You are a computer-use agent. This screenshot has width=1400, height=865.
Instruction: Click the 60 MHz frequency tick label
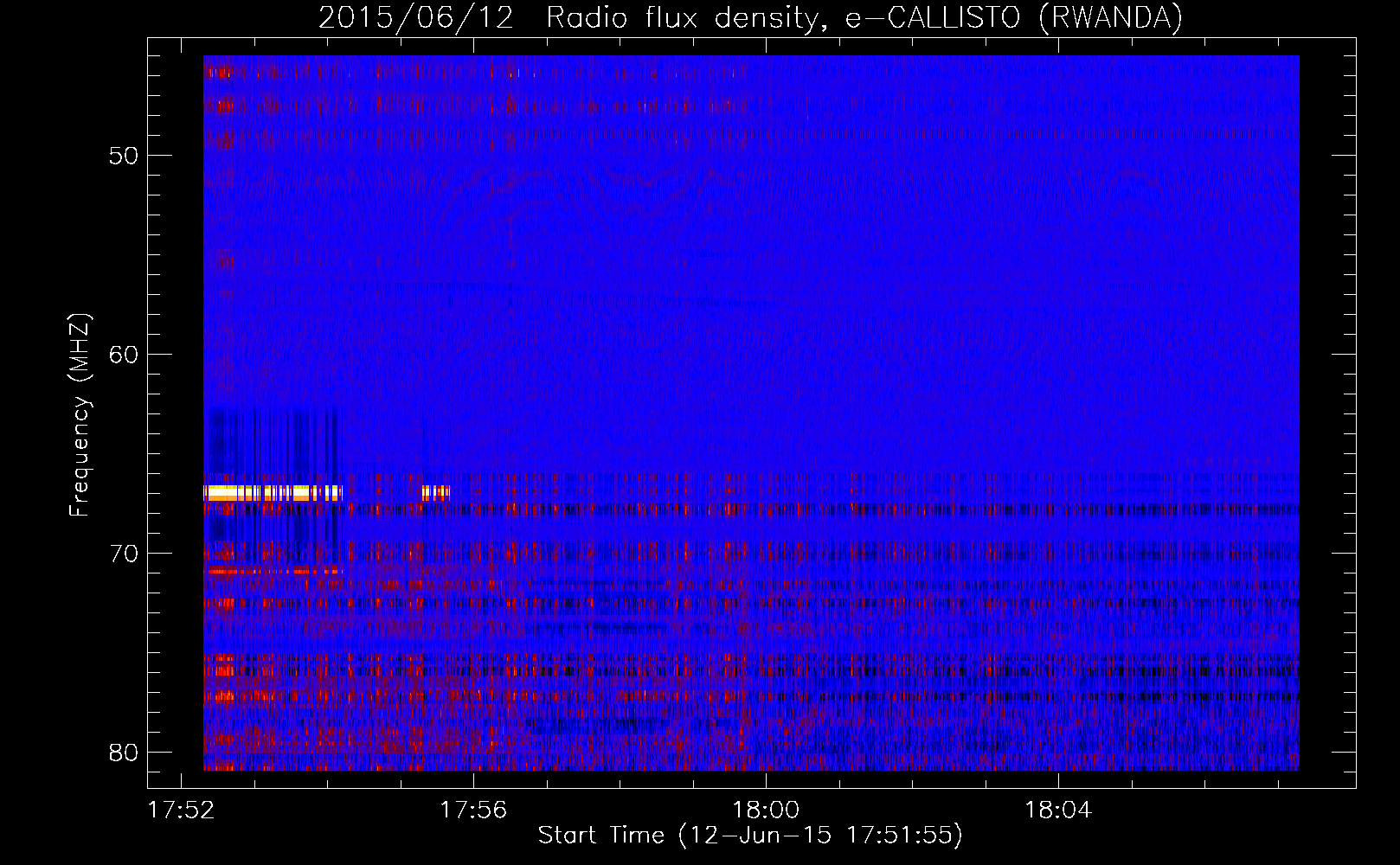click(124, 355)
